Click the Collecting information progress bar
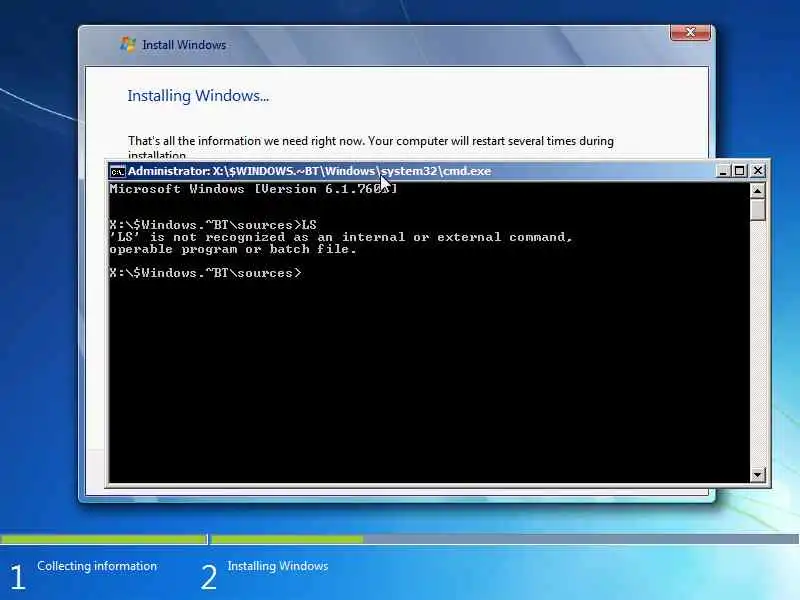This screenshot has height=600, width=800. click(104, 539)
